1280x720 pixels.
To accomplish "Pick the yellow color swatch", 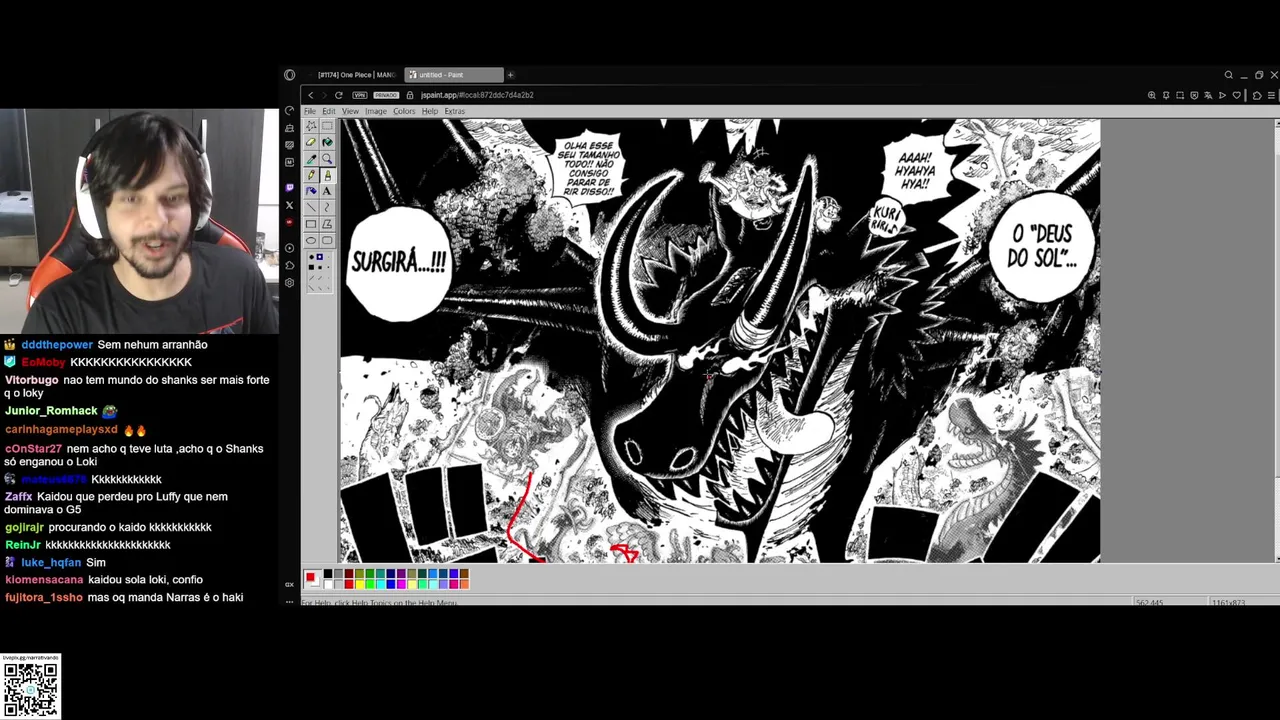I will (360, 584).
